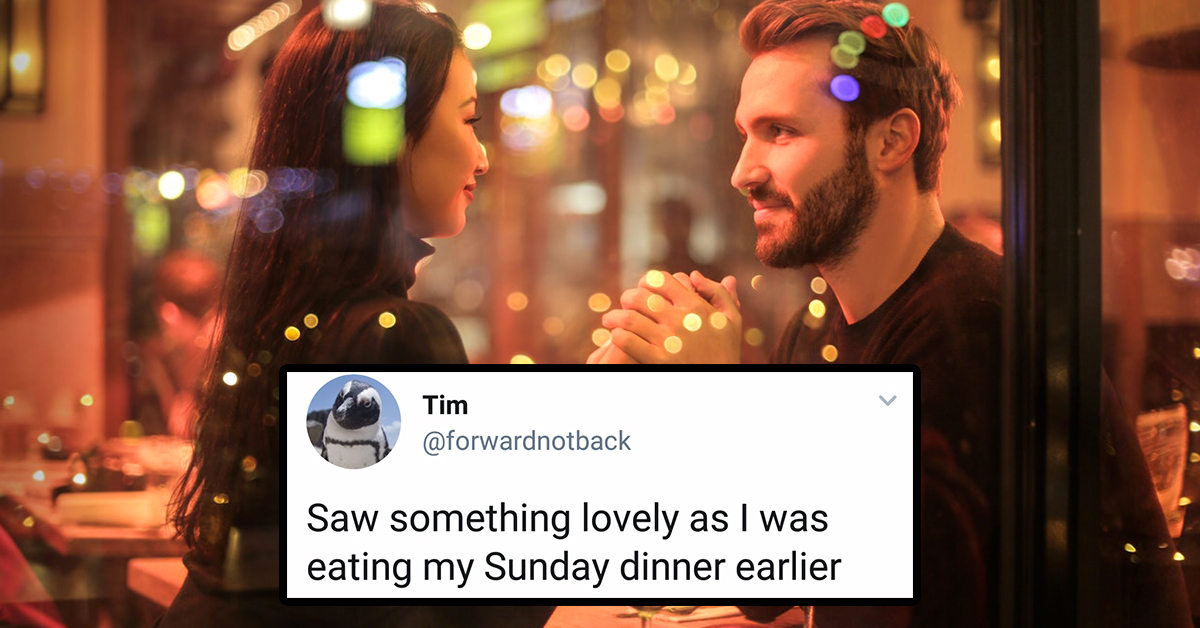Click the couple's clasped hands
The width and height of the screenshot is (1200, 628).
pos(668,320)
